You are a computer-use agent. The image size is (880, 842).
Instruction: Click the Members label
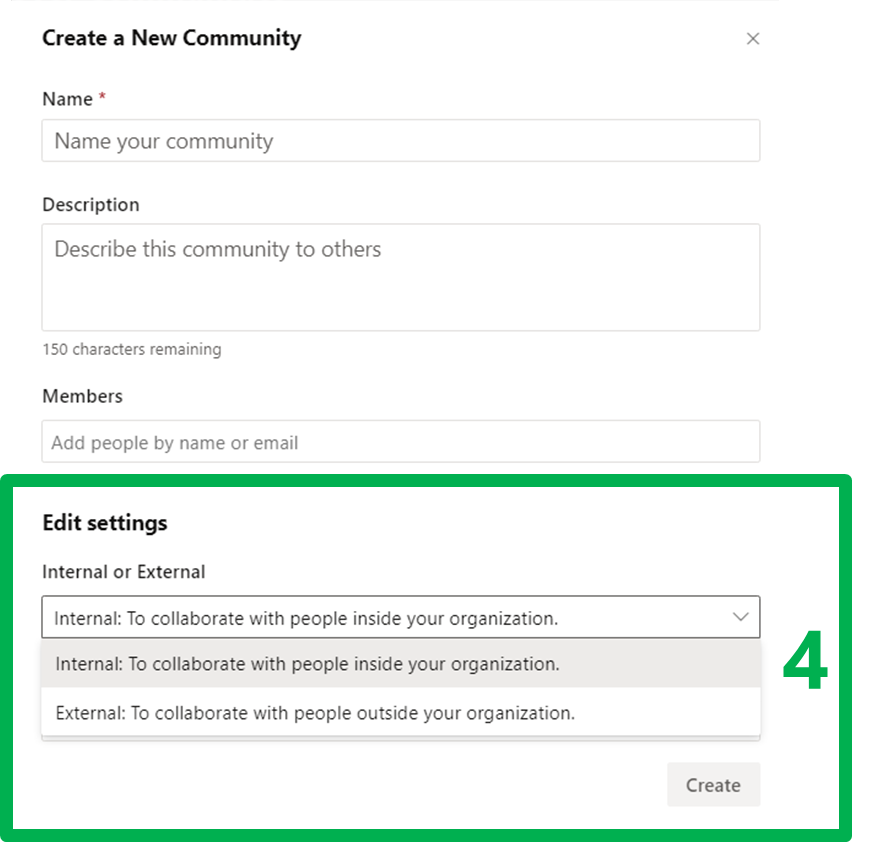[x=82, y=396]
